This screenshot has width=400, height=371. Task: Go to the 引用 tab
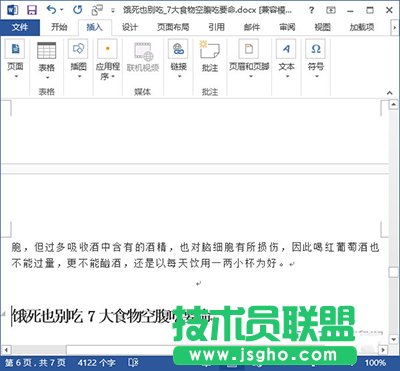[216, 27]
